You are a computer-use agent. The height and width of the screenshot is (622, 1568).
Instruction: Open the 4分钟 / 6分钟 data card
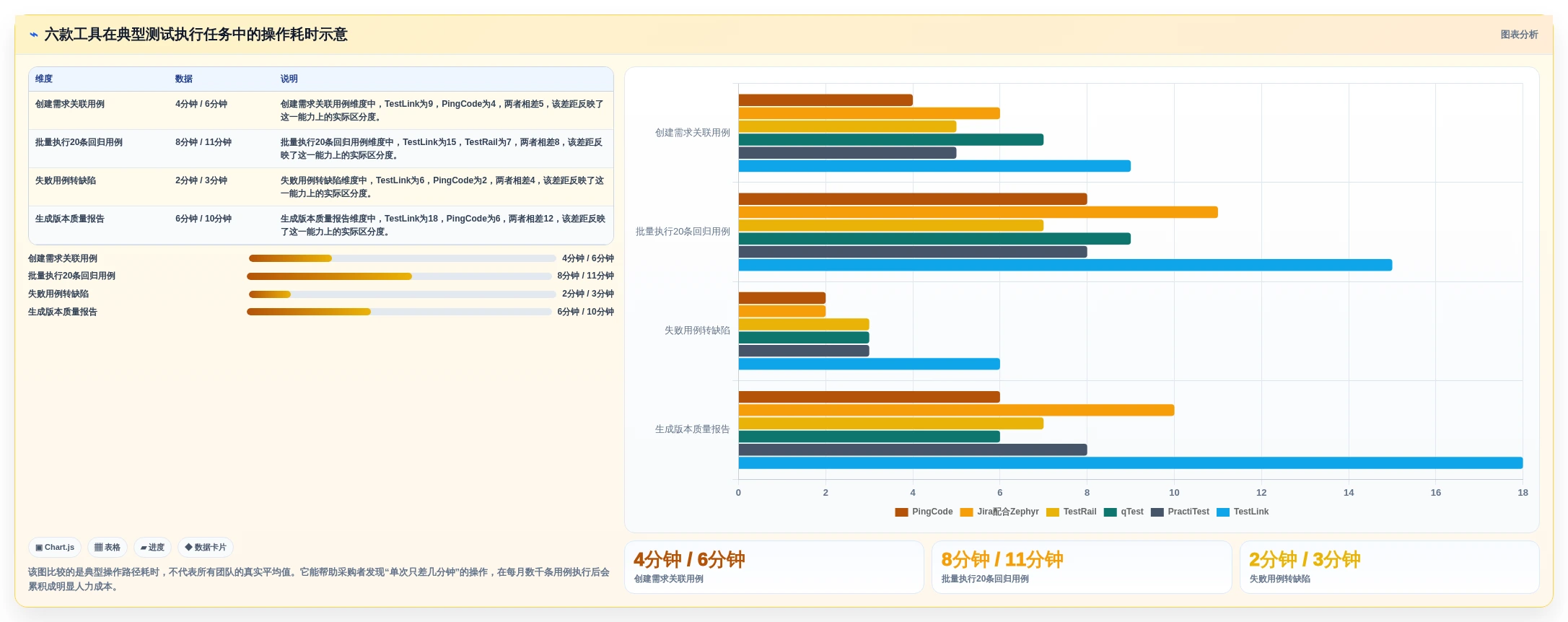774,567
